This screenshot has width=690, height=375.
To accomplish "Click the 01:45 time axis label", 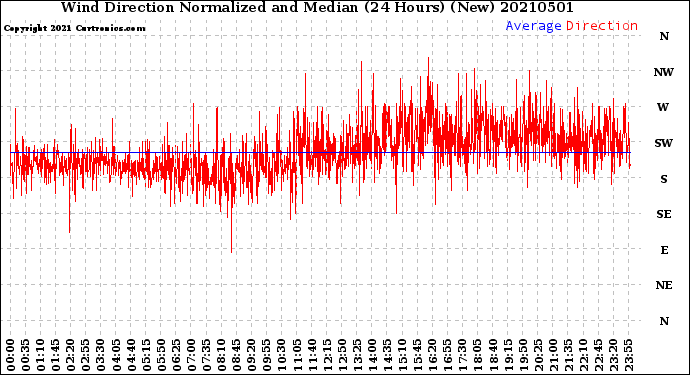I will 56,355.
